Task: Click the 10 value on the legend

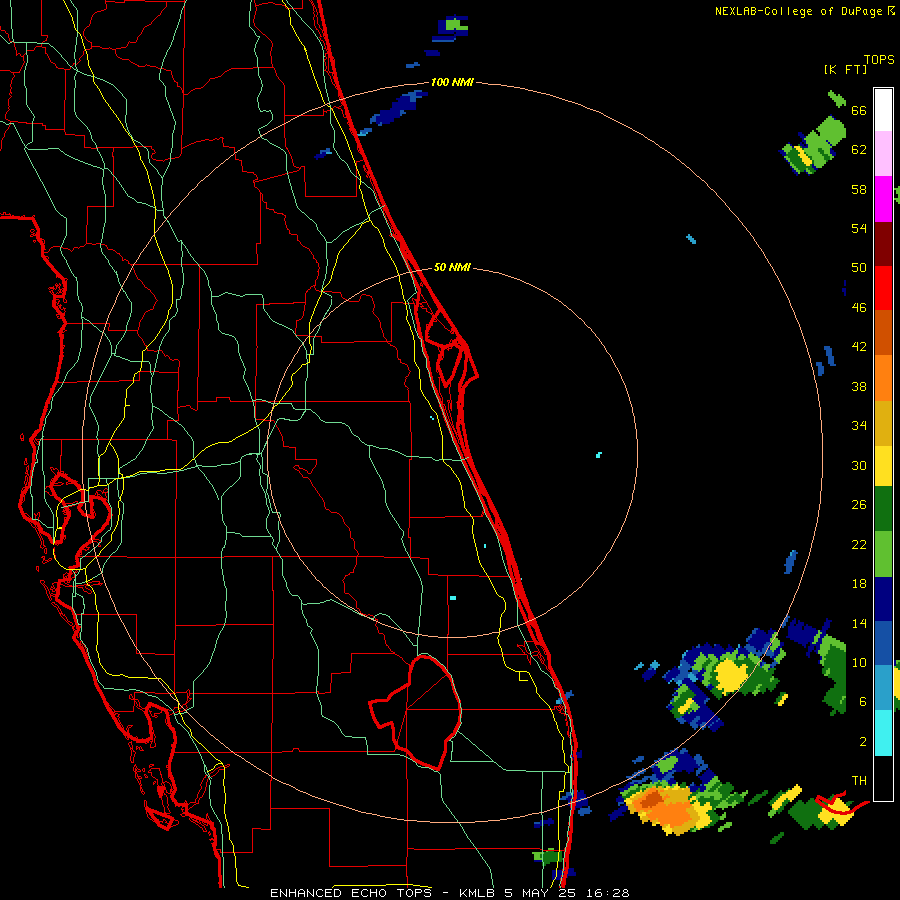Action: point(859,663)
